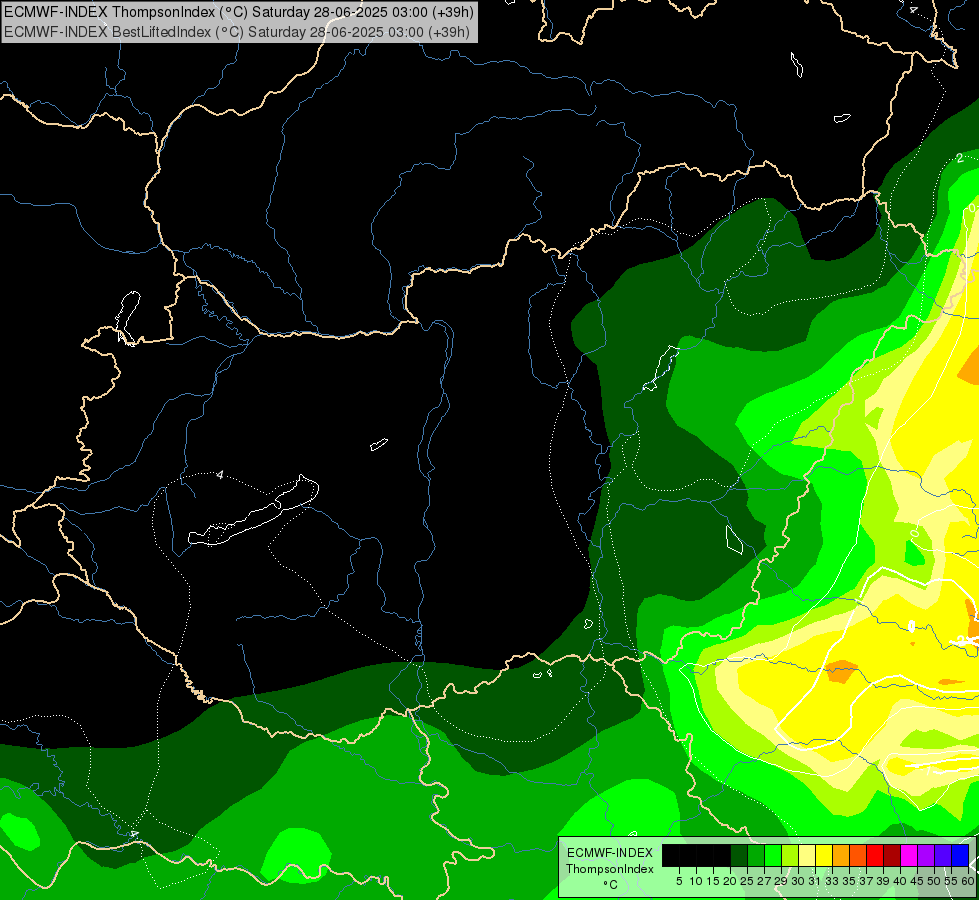Select the orange-red 35-37 legend swatch
The height and width of the screenshot is (900, 979).
(x=858, y=855)
